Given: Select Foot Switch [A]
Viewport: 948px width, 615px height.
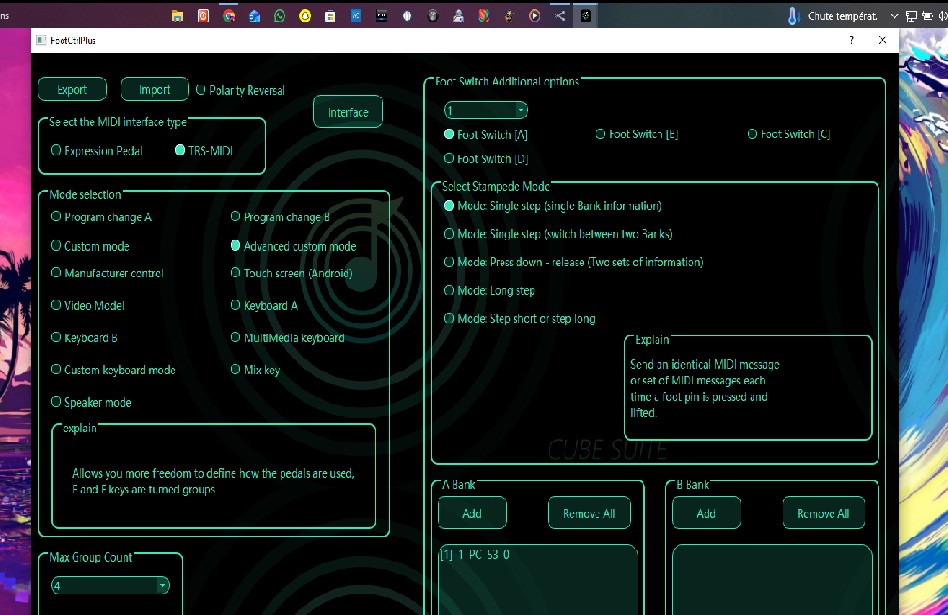Looking at the screenshot, I should [x=486, y=134].
